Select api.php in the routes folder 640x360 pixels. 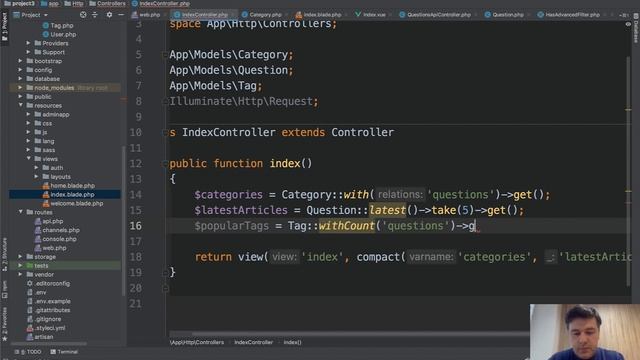click(49, 221)
